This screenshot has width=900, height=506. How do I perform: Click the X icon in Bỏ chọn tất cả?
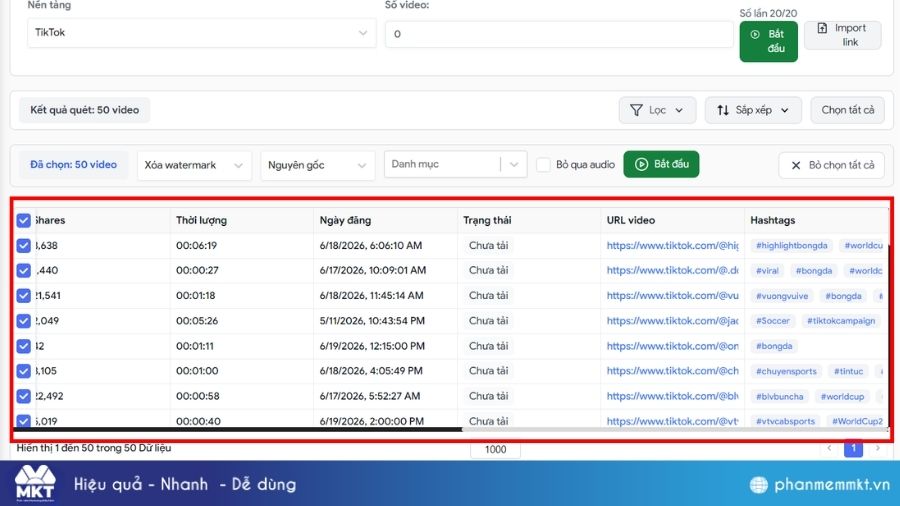click(796, 165)
